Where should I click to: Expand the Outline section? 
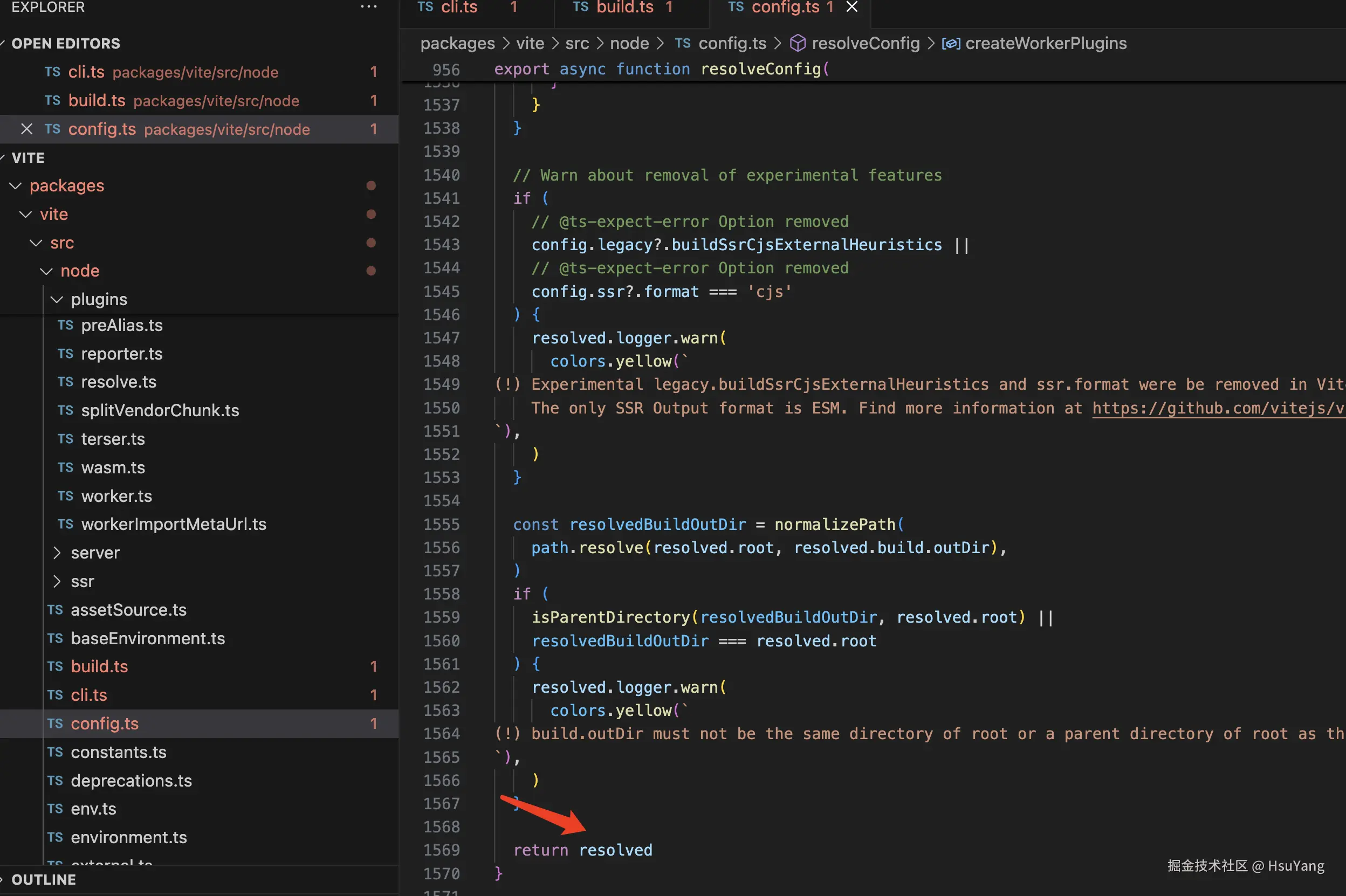(44, 879)
